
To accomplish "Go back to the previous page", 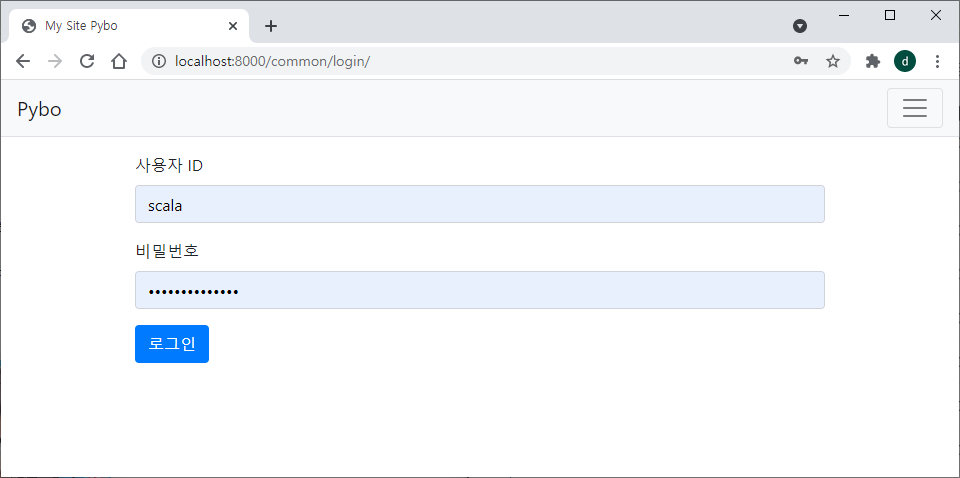I will point(23,61).
